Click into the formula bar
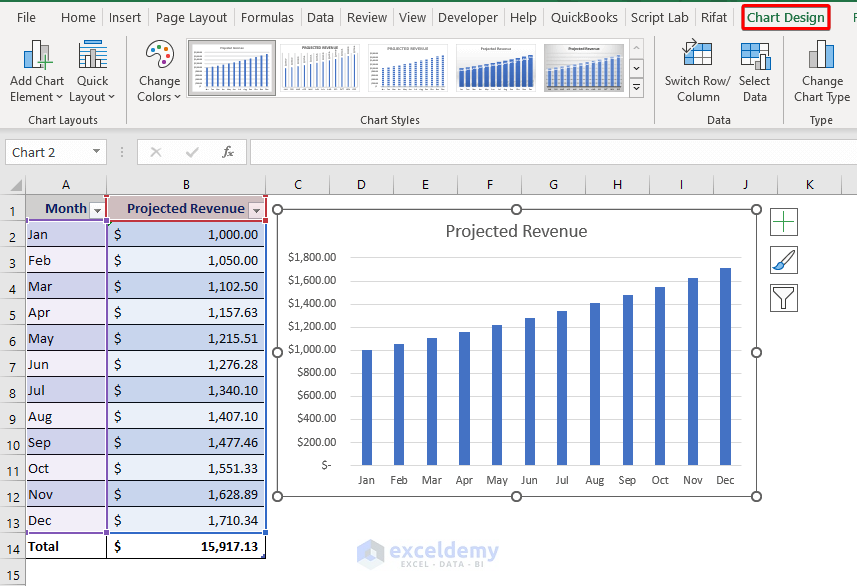The image size is (857, 586). (553, 152)
